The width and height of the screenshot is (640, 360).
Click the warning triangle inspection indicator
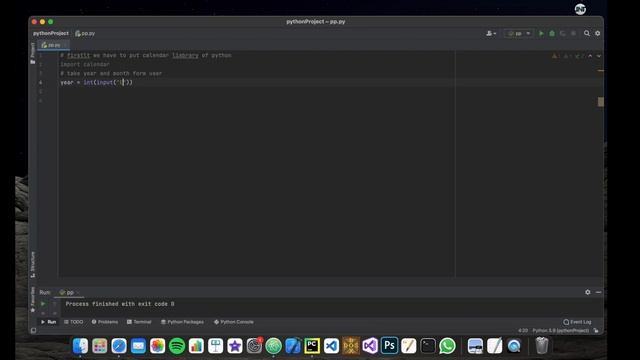click(x=556, y=56)
